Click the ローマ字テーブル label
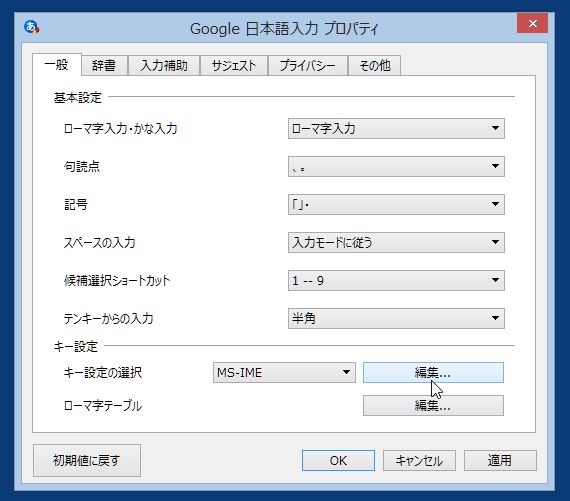 pyautogui.click(x=103, y=405)
